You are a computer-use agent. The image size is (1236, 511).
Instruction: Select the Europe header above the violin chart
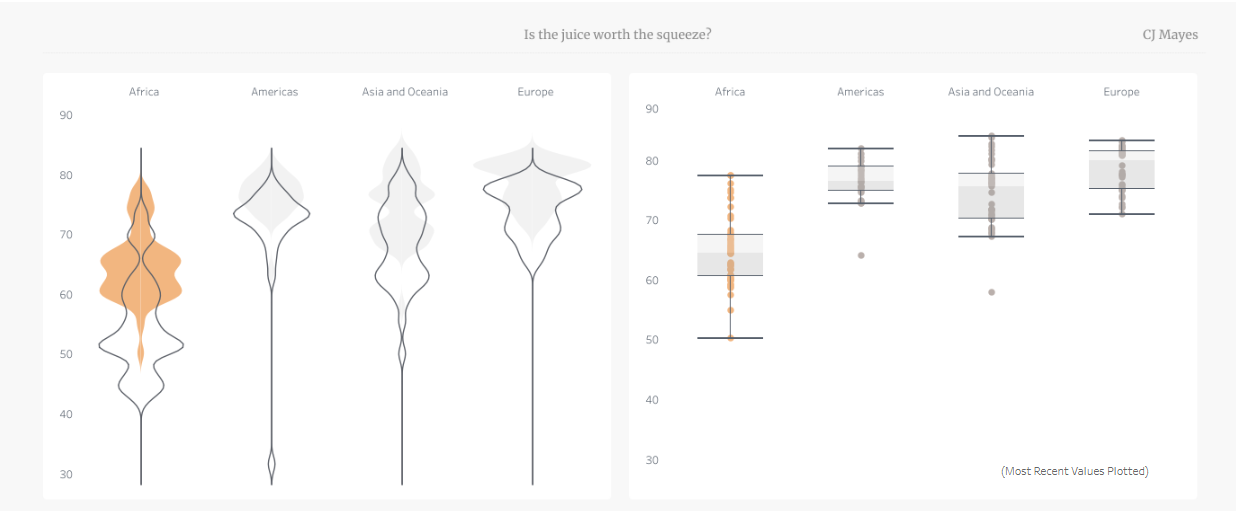pos(535,92)
